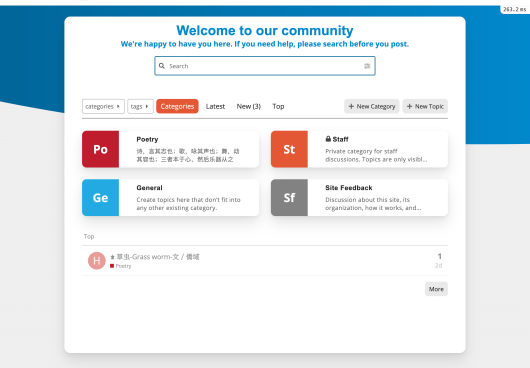The image size is (530, 368).
Task: Open the gray Sf Site Feedback badge
Action: [x=289, y=197]
